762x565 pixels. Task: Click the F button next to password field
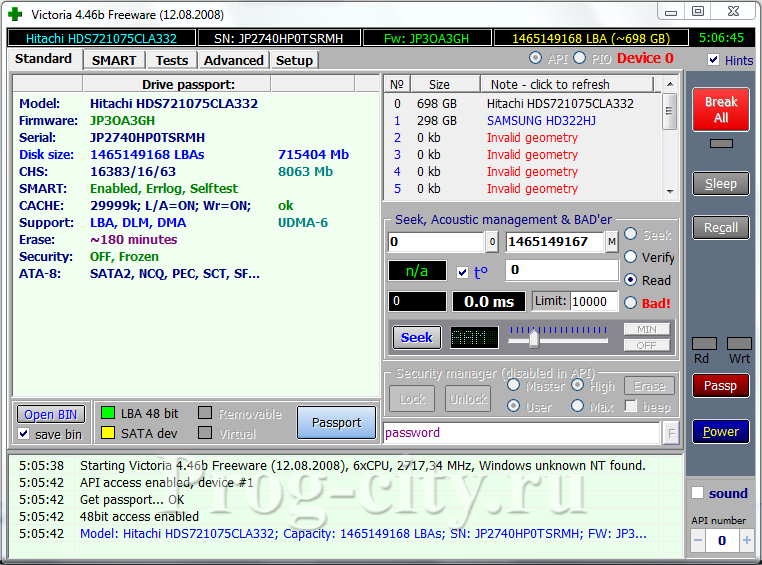[x=670, y=433]
